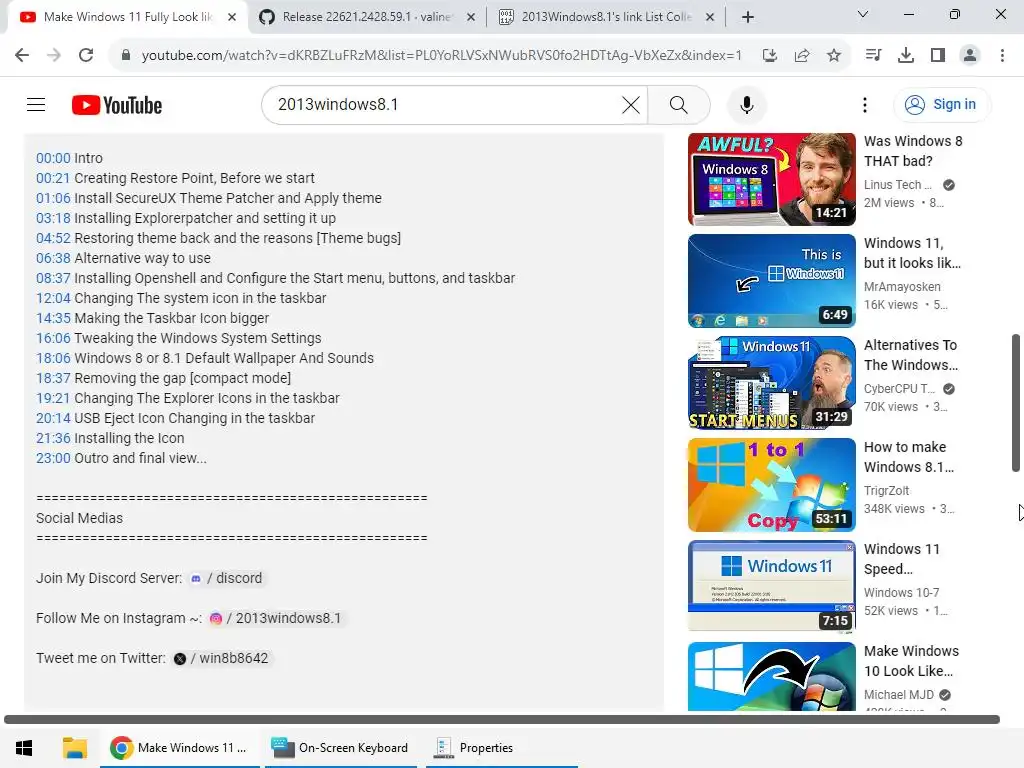The height and width of the screenshot is (768, 1024).
Task: Go back to the previous page
Action: [x=22, y=56]
